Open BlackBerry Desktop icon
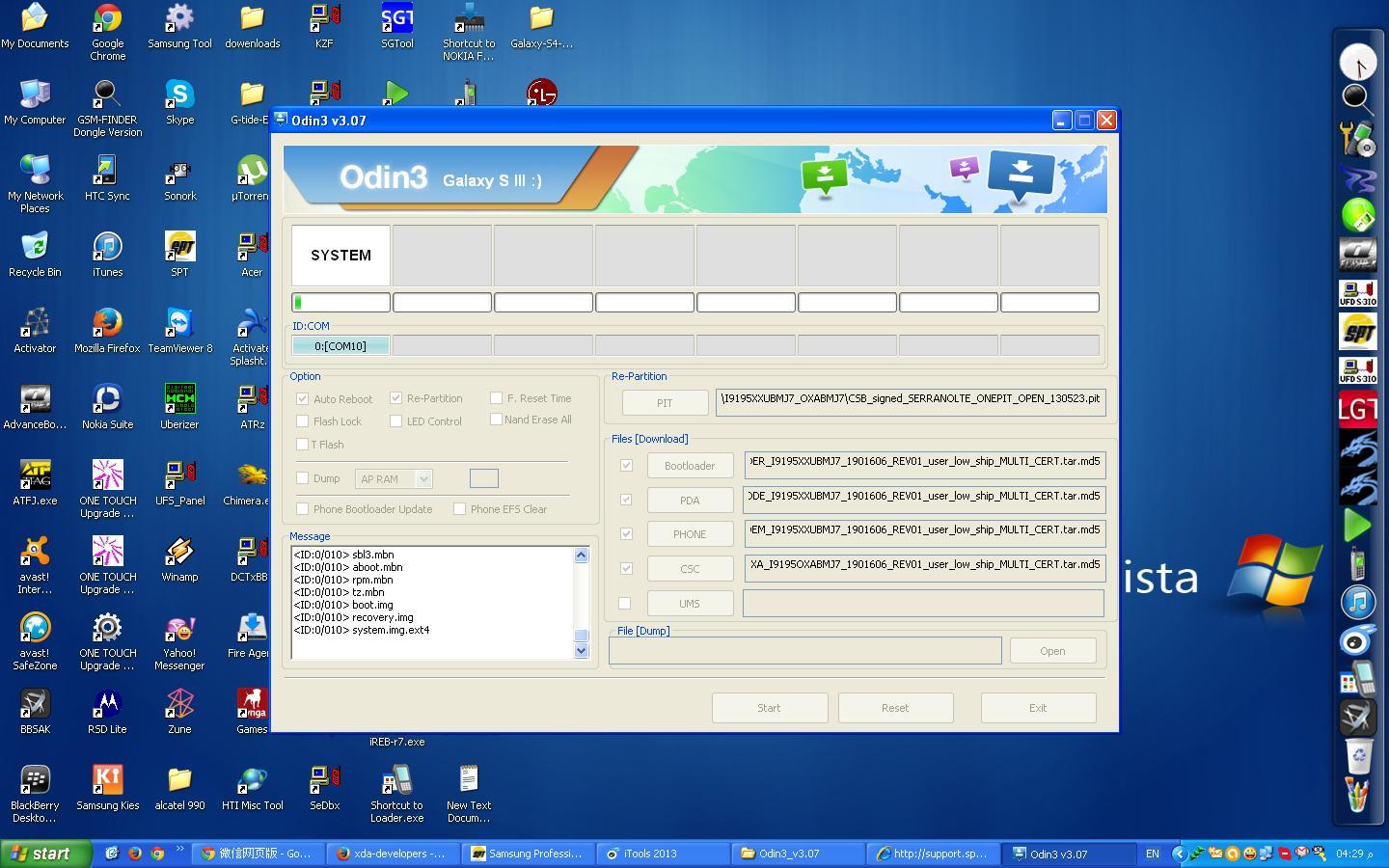 (35, 794)
